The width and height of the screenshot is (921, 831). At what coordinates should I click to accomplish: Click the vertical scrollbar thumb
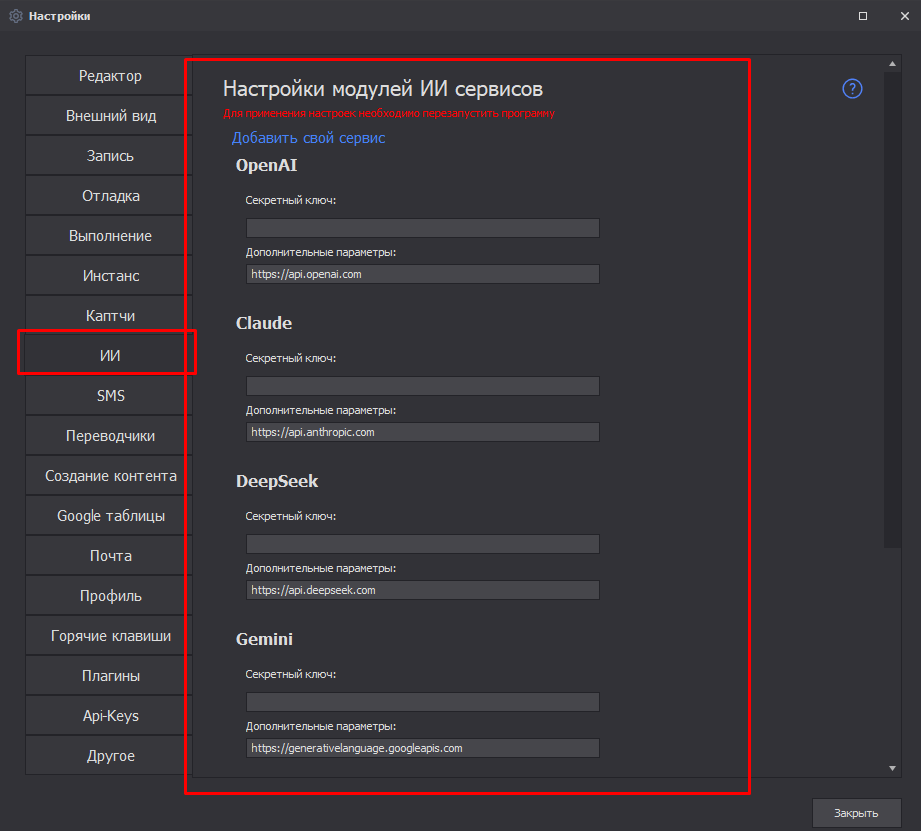click(x=892, y=310)
